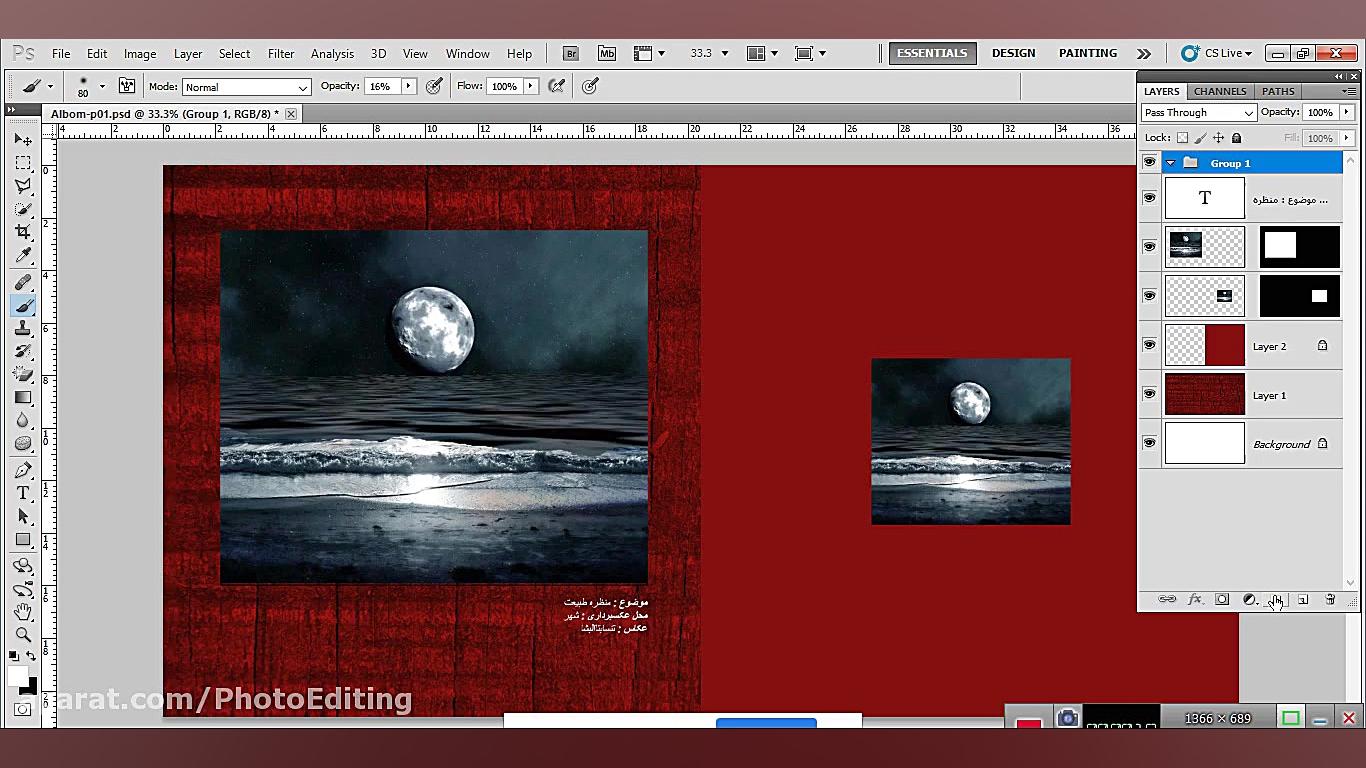Enable airbrush mode in options bar
This screenshot has width=1366, height=768.
[x=557, y=87]
